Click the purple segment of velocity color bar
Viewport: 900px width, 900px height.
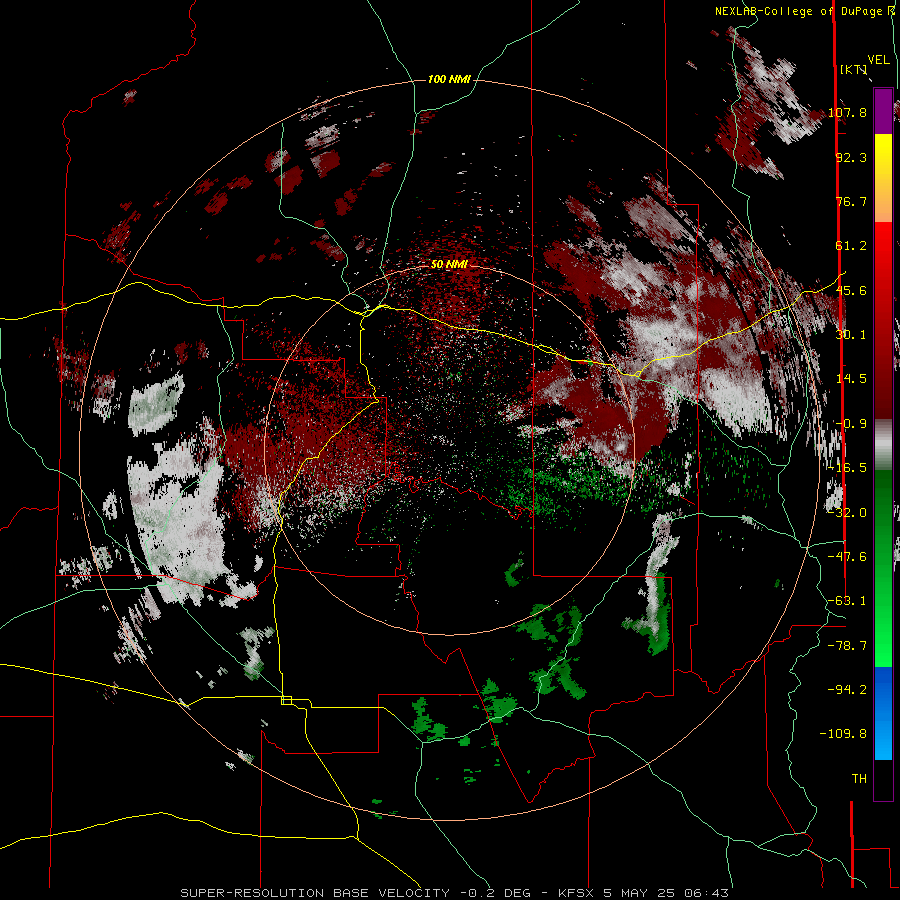[x=883, y=111]
